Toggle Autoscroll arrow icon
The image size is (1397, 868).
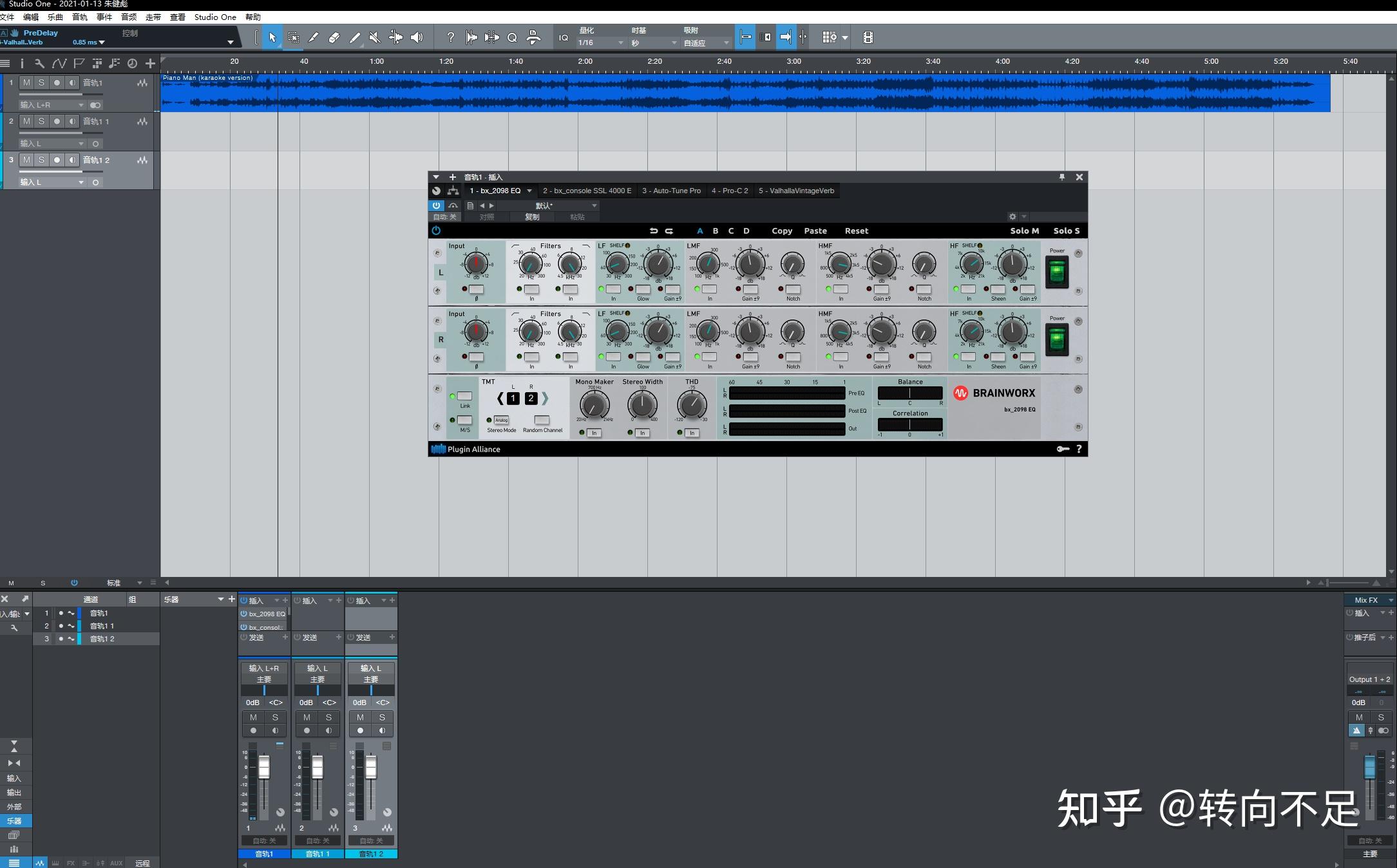(786, 37)
